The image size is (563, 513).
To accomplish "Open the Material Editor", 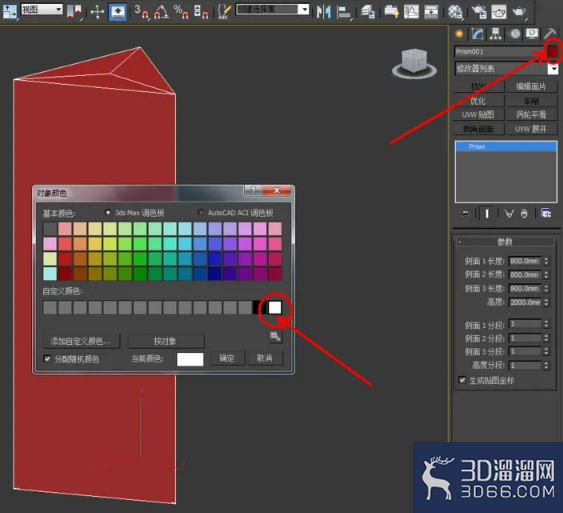I will pos(455,11).
